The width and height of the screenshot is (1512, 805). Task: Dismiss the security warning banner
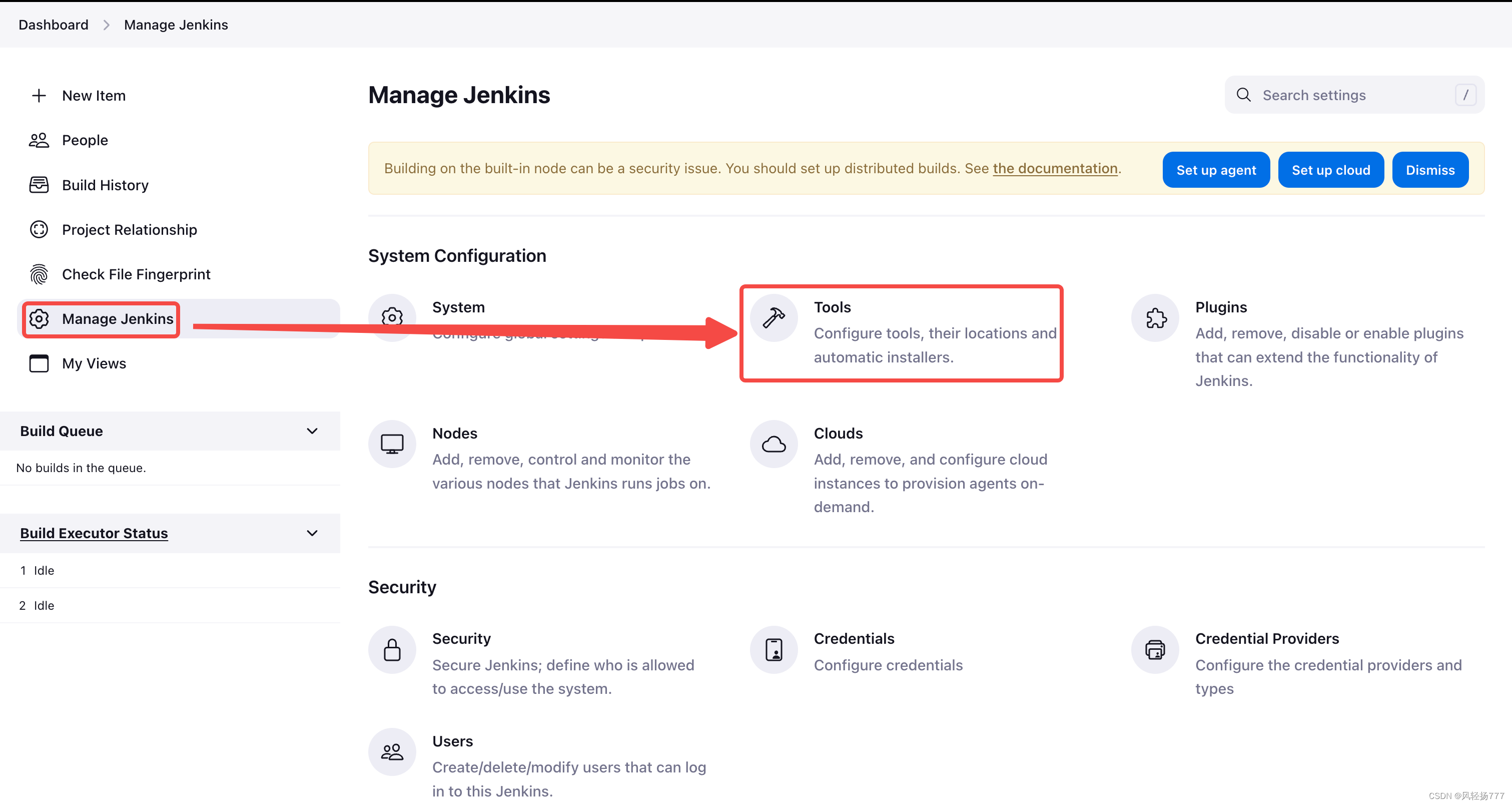tap(1430, 170)
